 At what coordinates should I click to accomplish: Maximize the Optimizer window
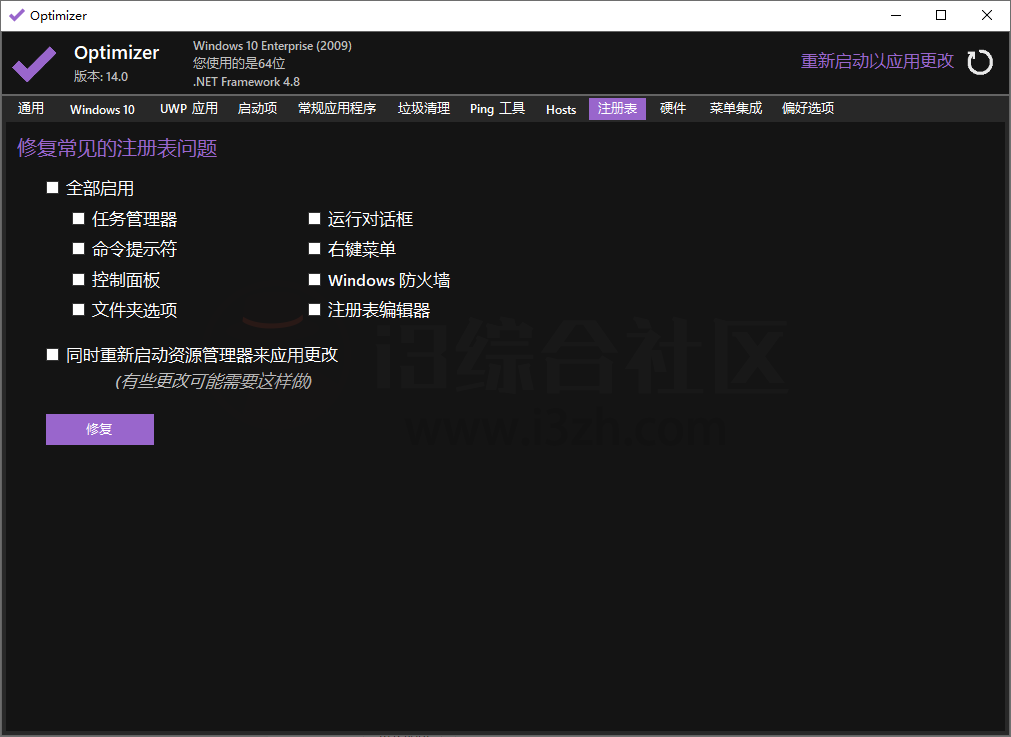tap(941, 15)
